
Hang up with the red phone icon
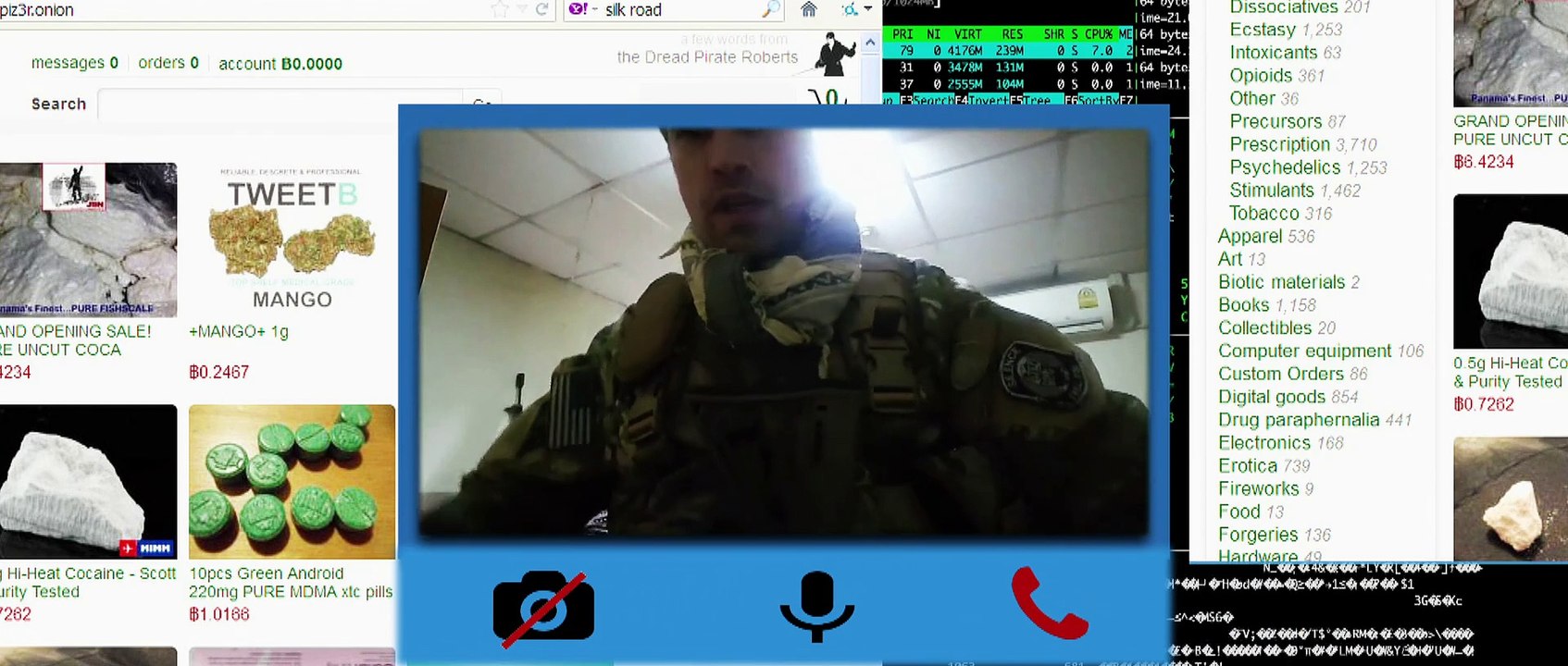1050,603
